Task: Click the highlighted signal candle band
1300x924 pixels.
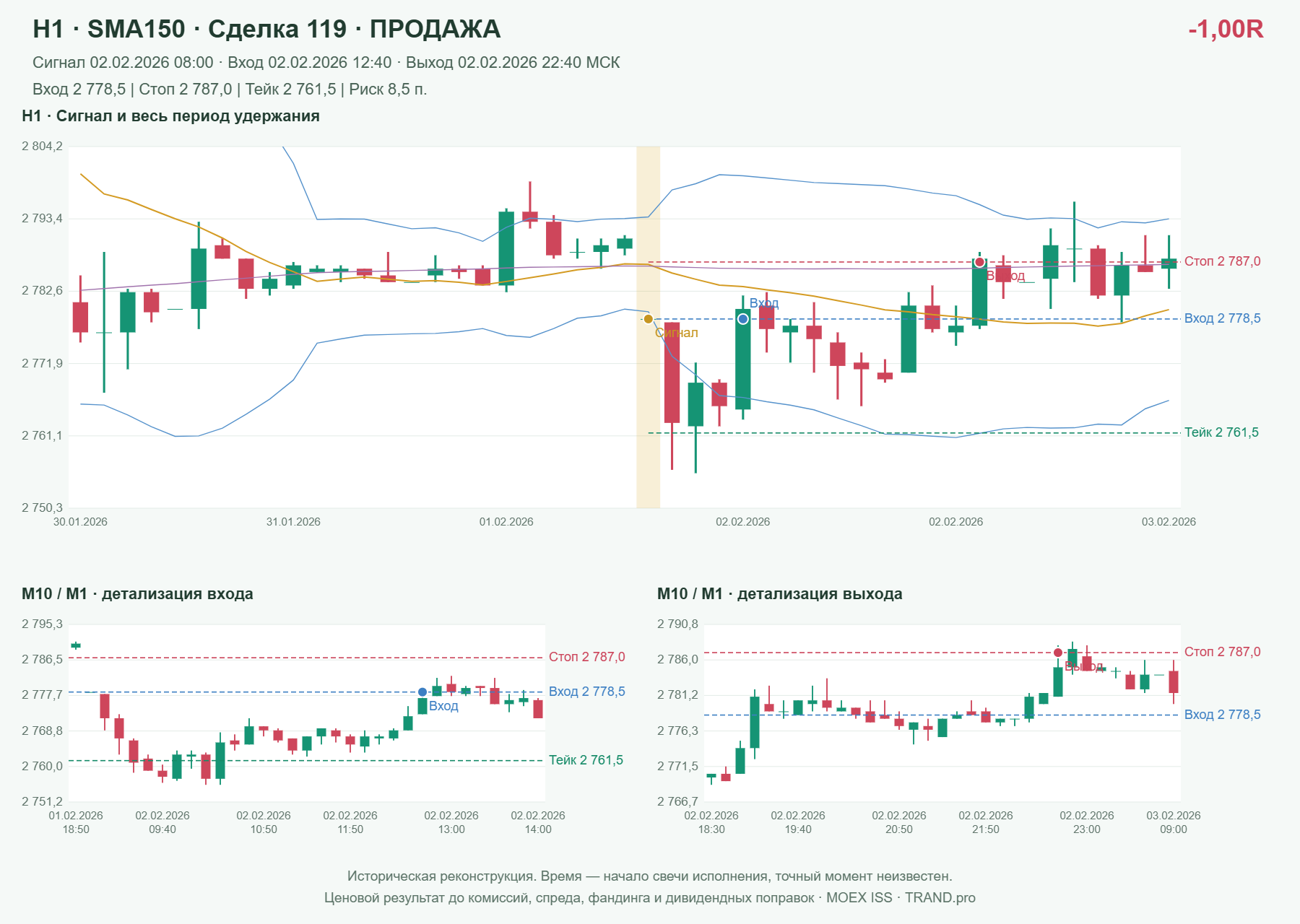Action: [648, 327]
